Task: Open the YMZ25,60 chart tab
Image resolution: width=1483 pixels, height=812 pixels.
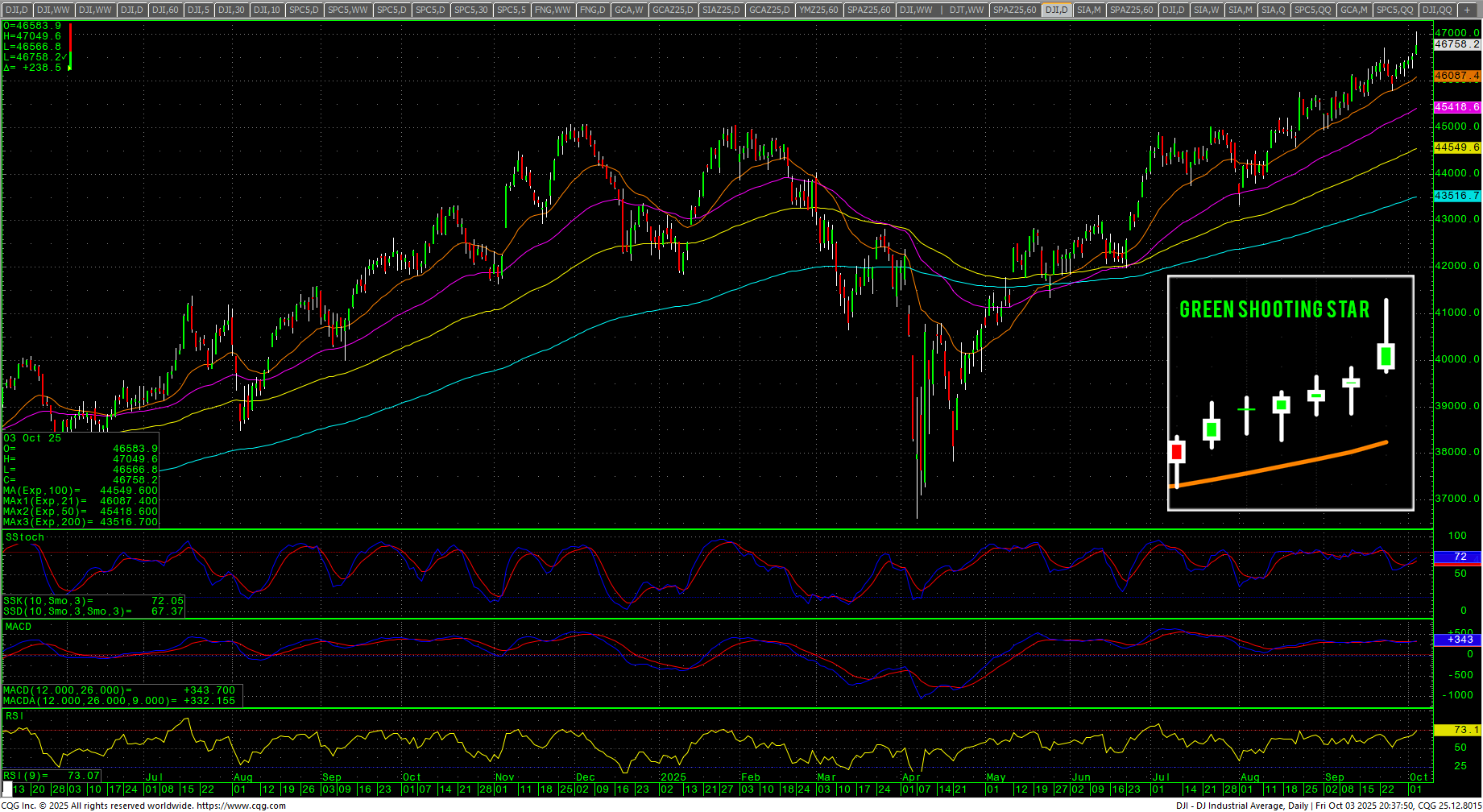Action: 818,10
